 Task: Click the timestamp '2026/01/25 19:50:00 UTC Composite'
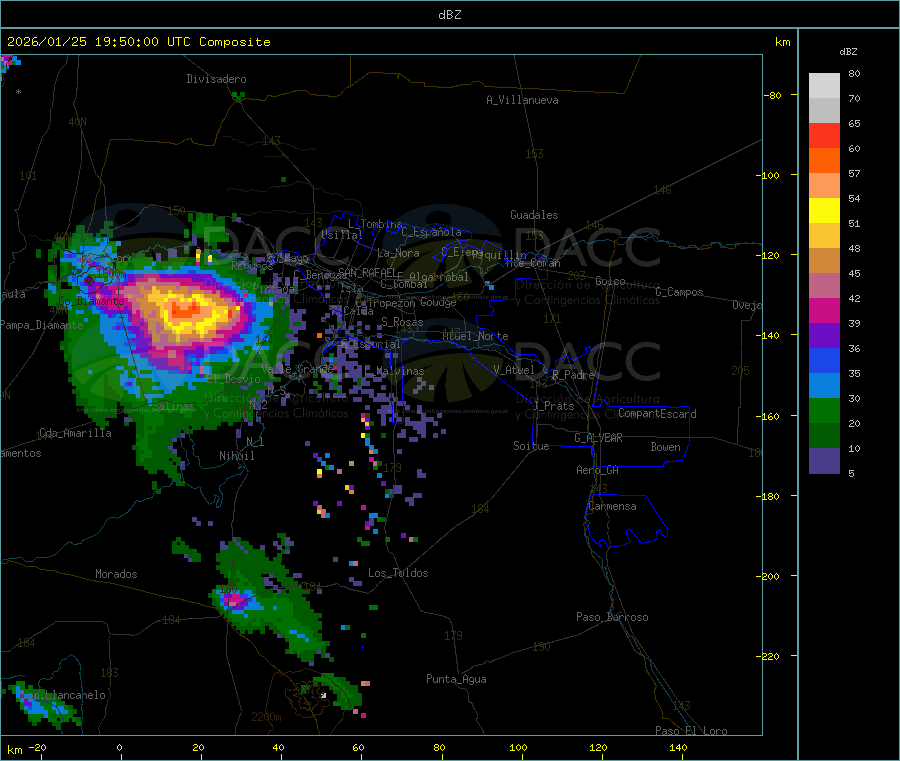coord(138,42)
